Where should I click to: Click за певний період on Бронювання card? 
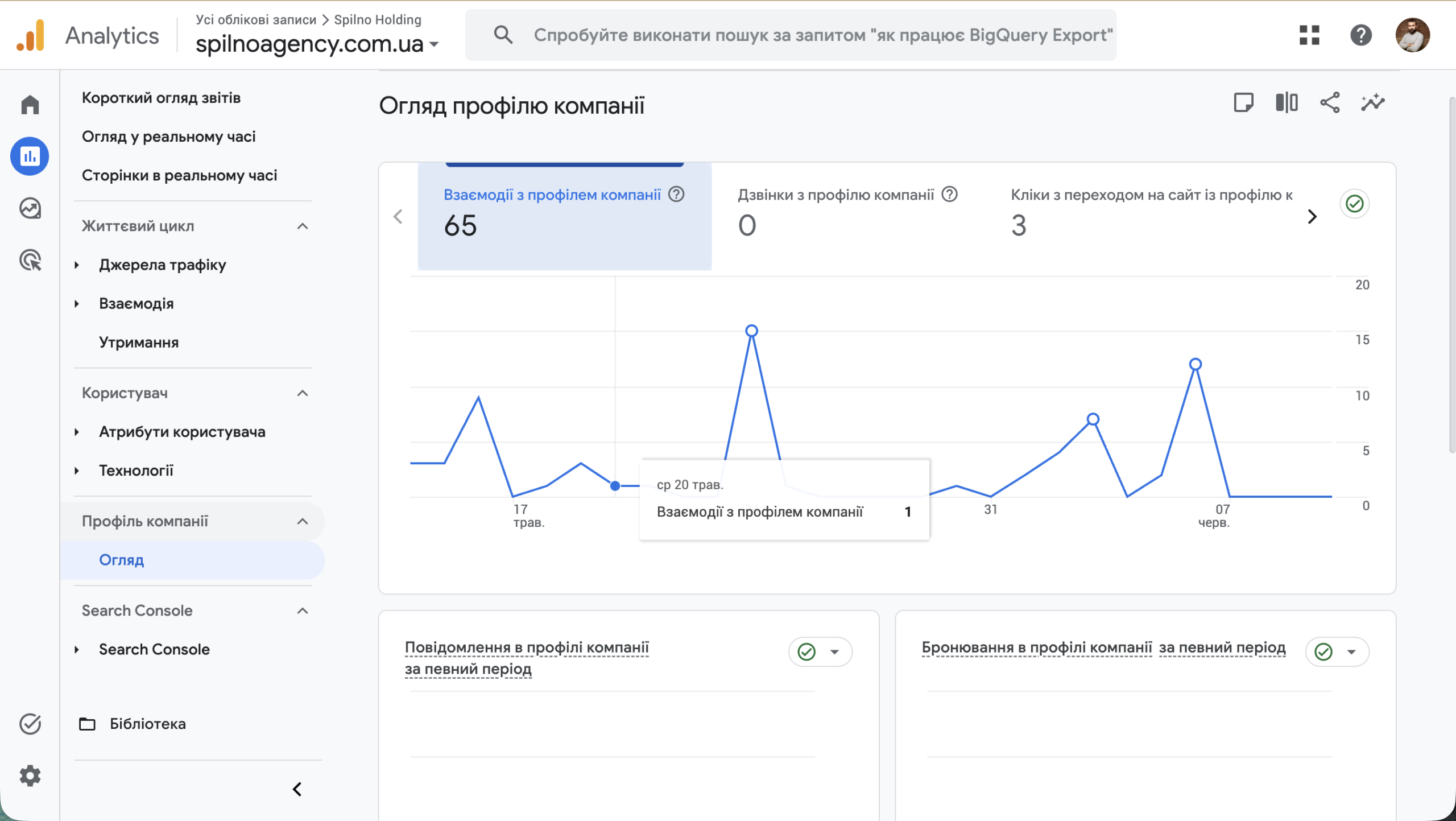coord(1222,647)
